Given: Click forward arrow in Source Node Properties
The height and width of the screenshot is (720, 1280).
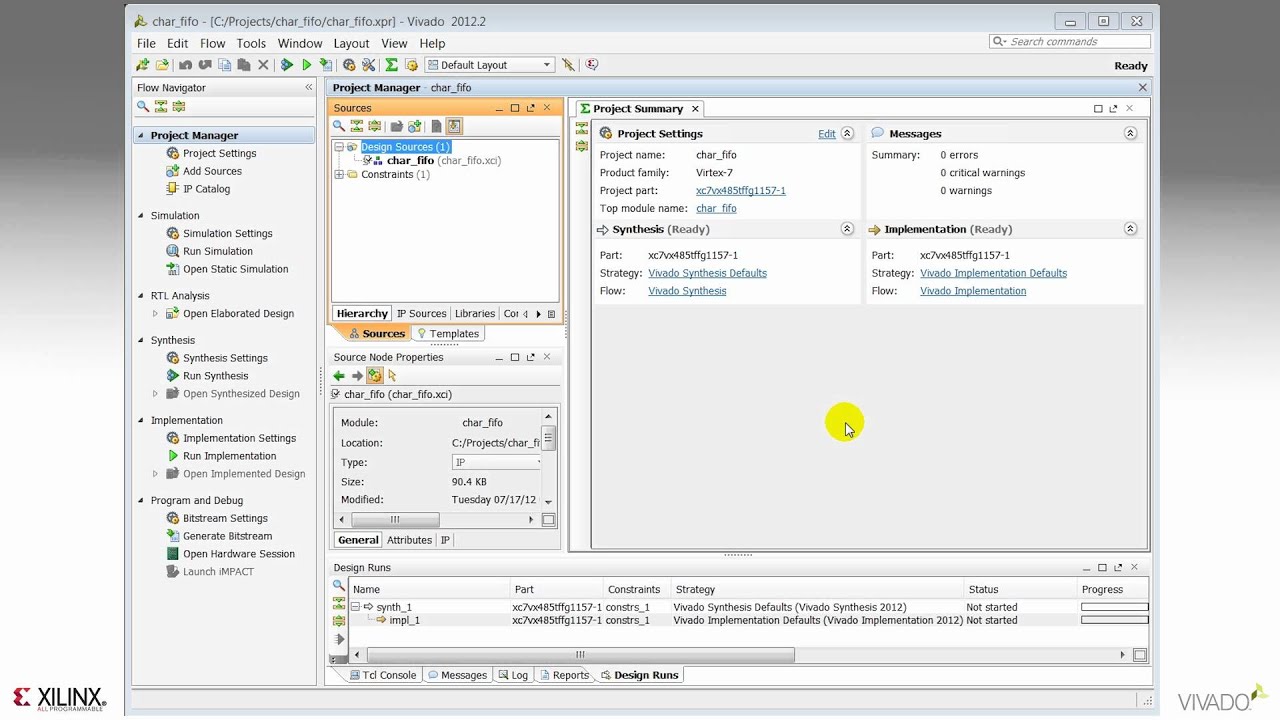Looking at the screenshot, I should click(x=357, y=376).
